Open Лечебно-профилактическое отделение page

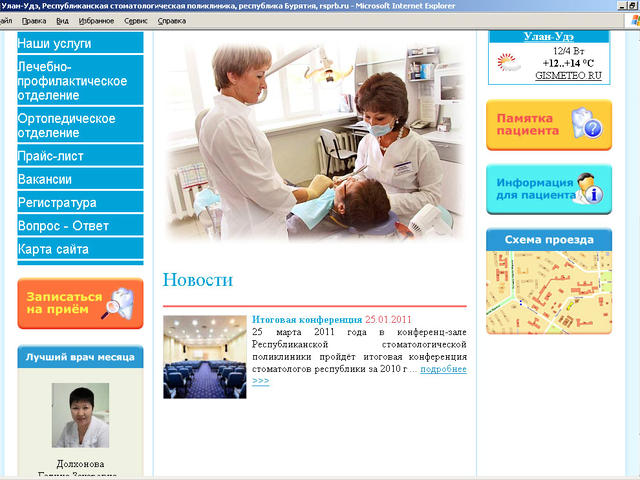[x=72, y=81]
